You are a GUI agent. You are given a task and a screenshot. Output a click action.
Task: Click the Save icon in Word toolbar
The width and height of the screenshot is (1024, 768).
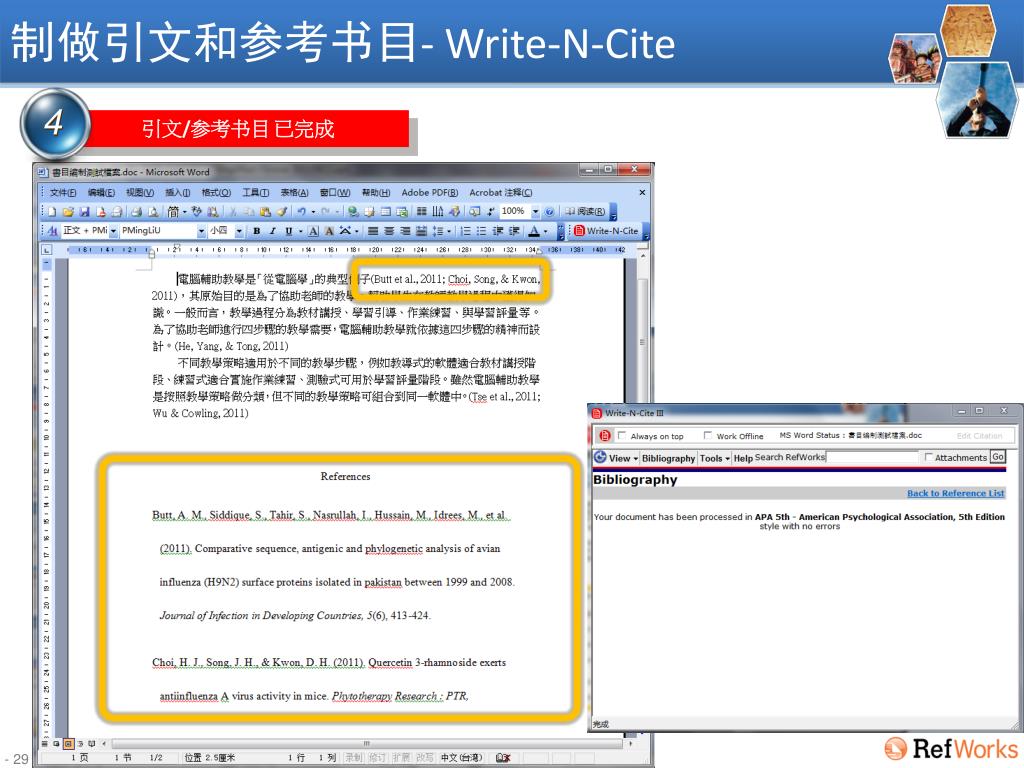84,212
